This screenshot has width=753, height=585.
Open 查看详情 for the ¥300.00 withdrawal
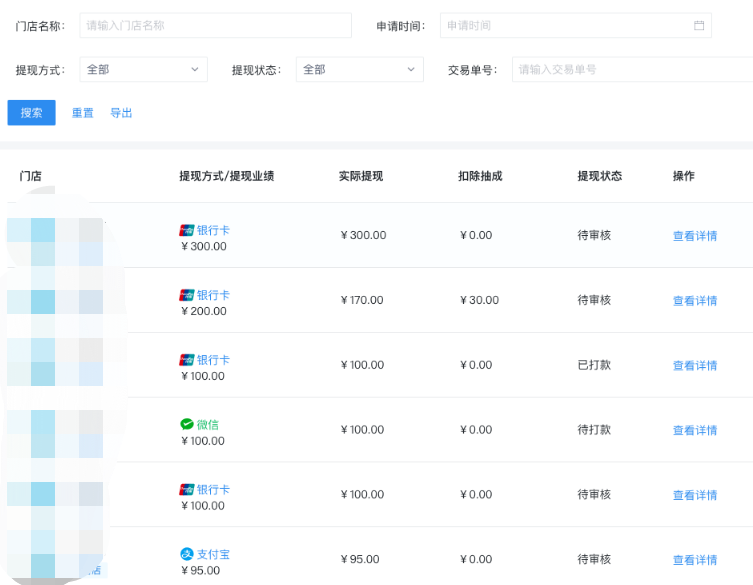(695, 236)
